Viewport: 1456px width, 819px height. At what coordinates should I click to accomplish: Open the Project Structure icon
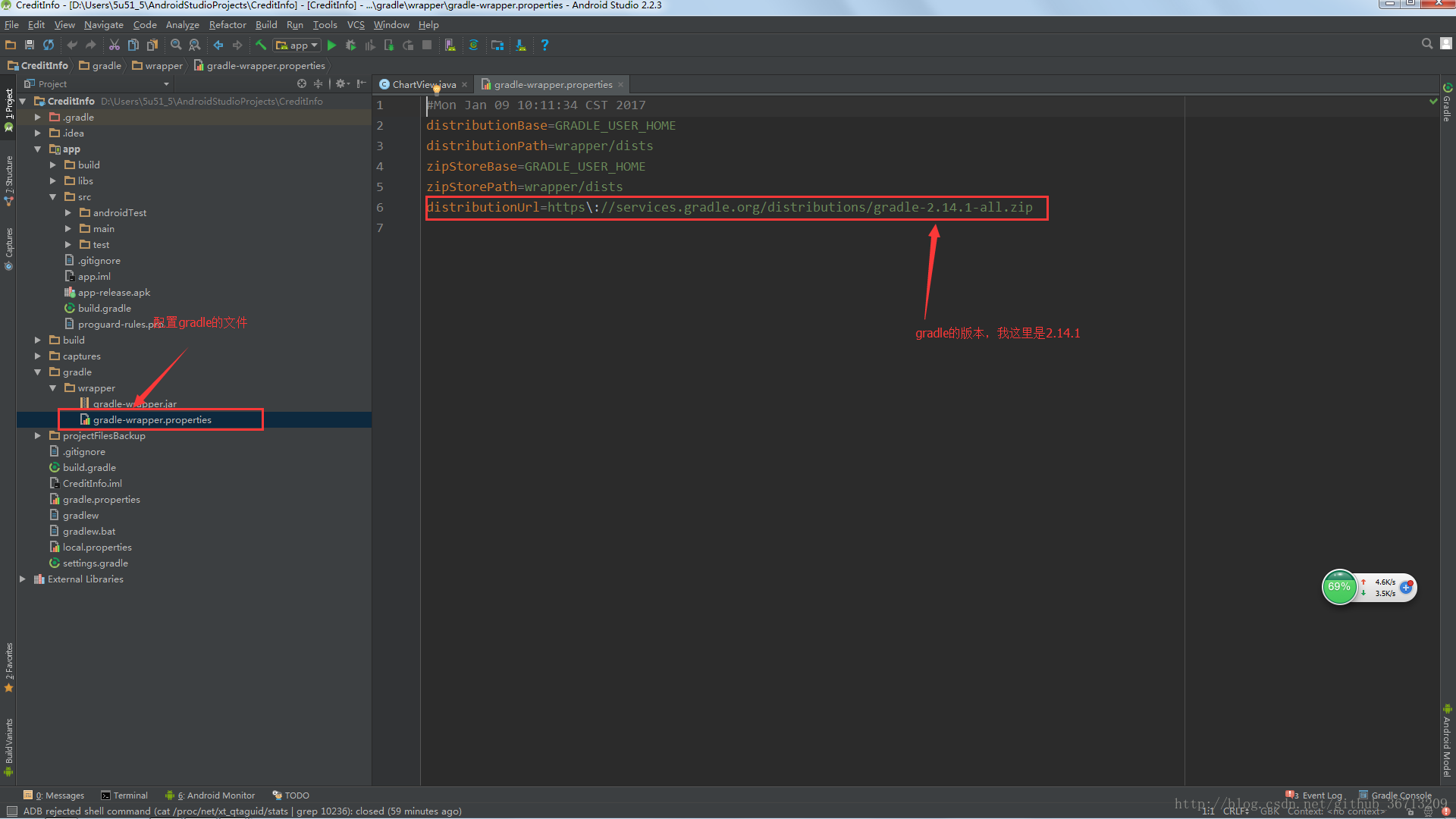497,45
